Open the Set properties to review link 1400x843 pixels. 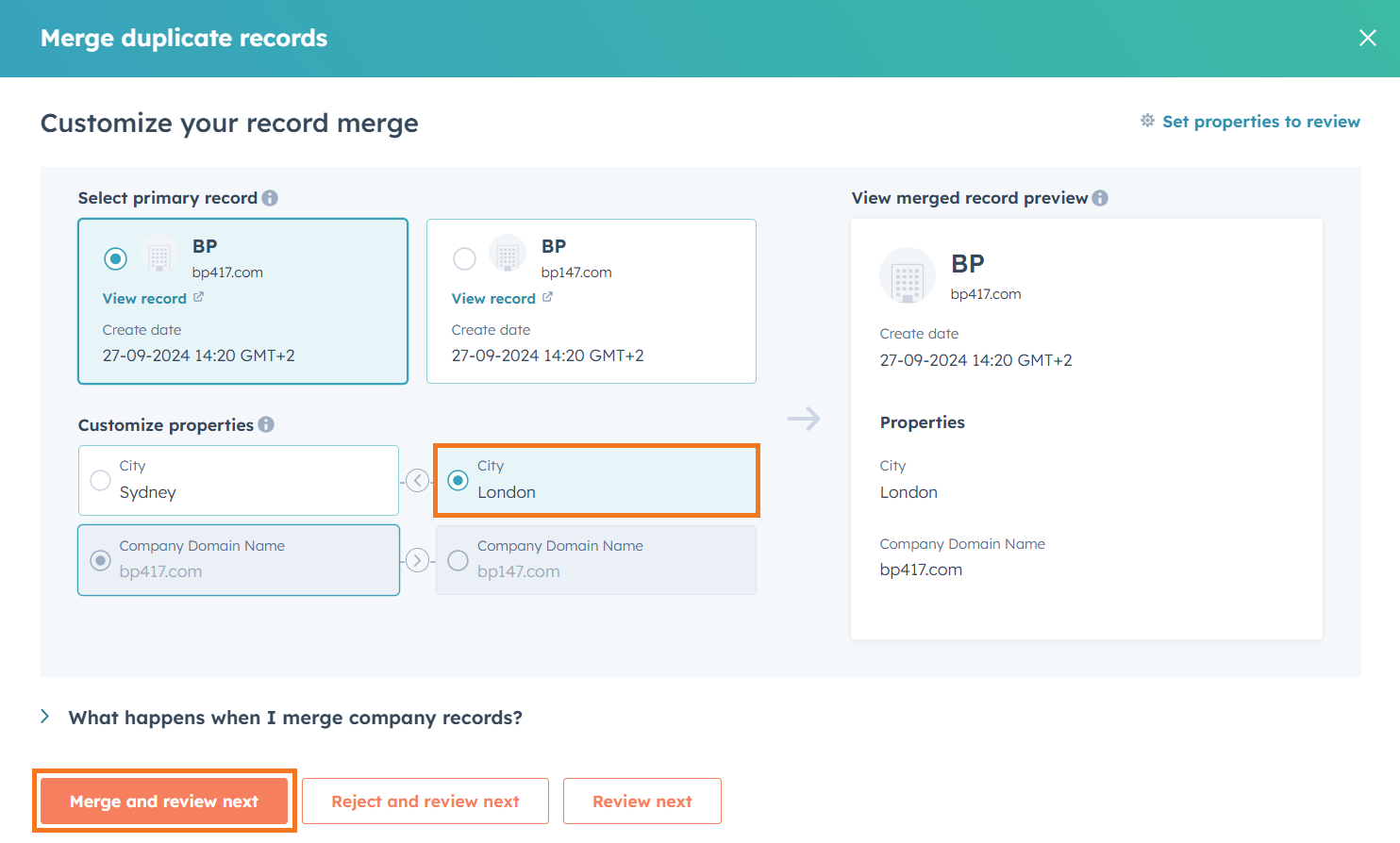[1261, 121]
